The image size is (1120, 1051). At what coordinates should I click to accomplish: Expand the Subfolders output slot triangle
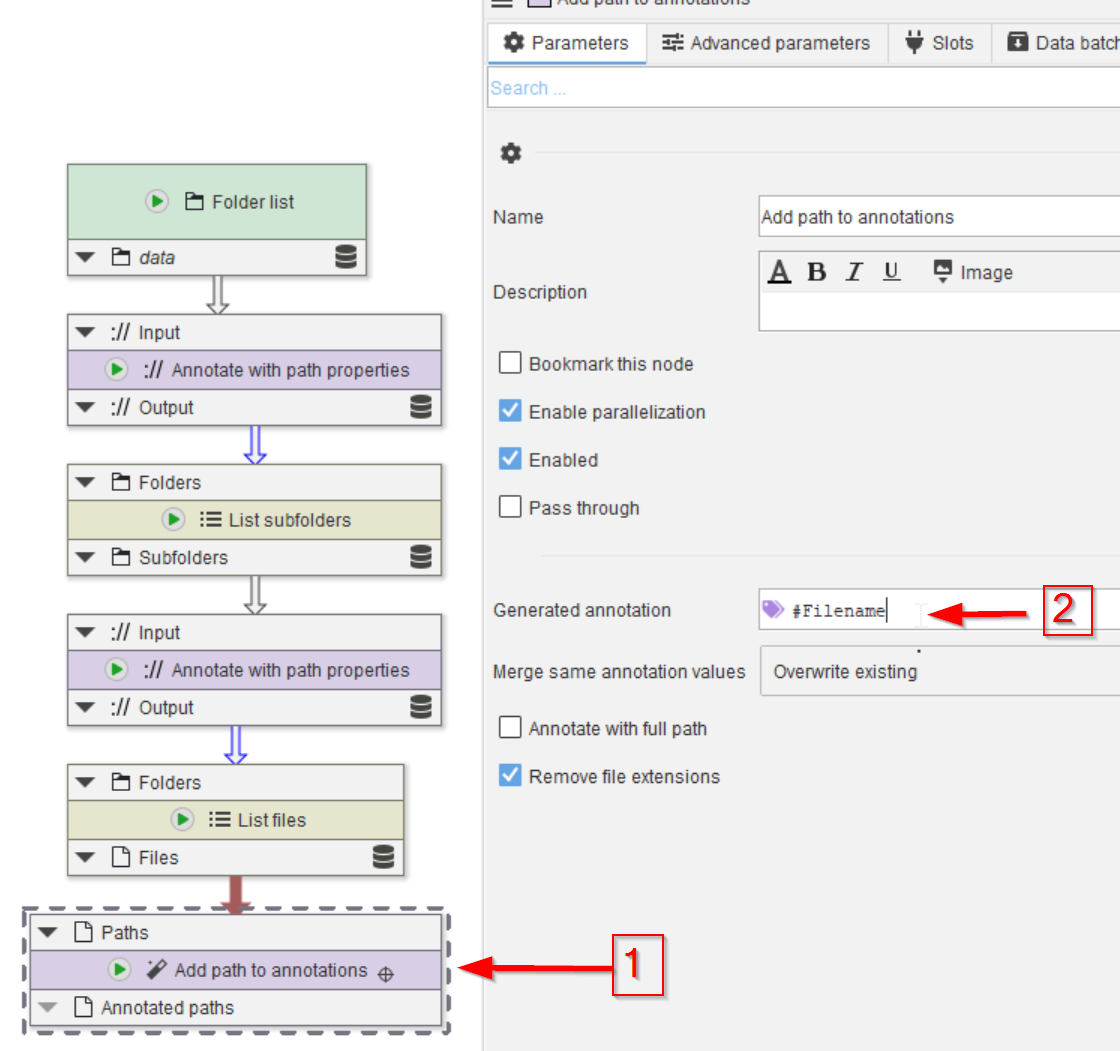85,558
